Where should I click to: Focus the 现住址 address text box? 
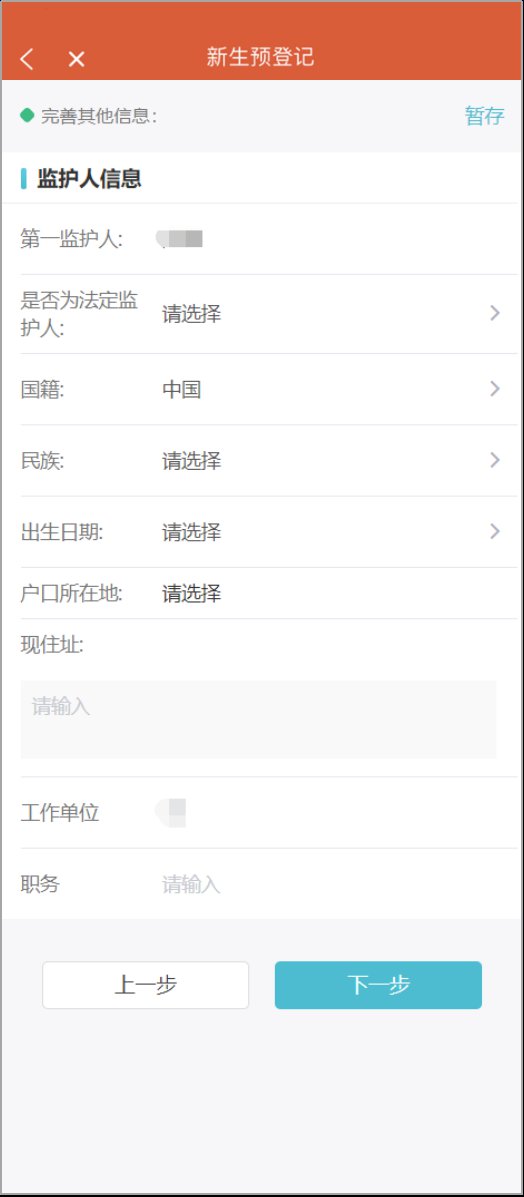pyautogui.click(x=258, y=719)
